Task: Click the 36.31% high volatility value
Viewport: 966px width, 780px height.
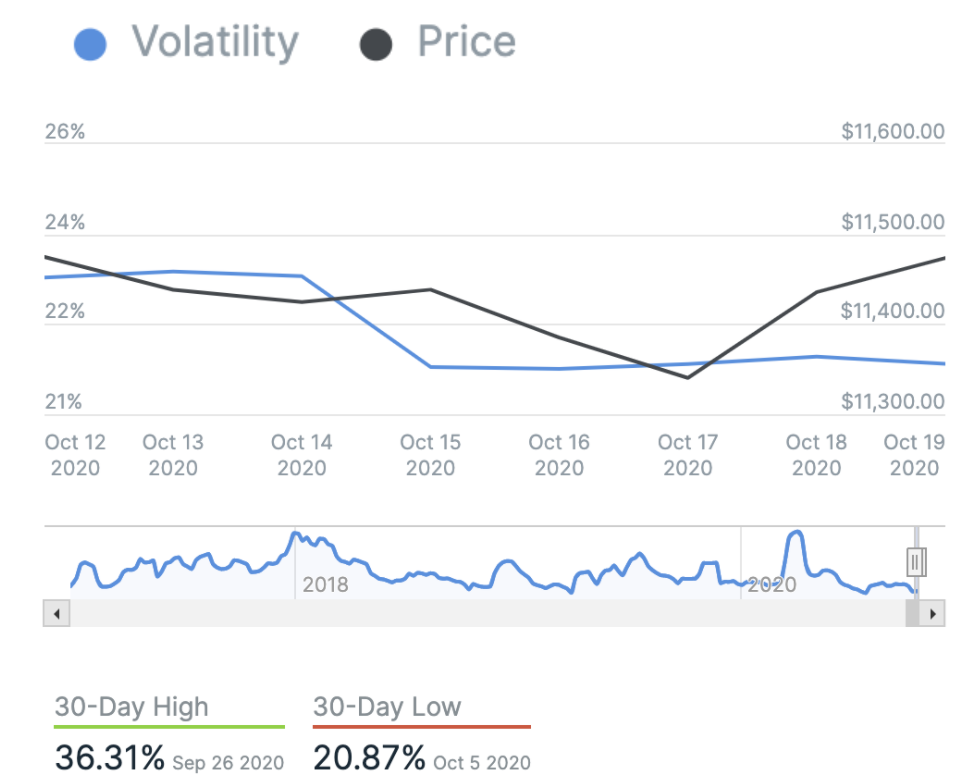Action: pos(109,758)
